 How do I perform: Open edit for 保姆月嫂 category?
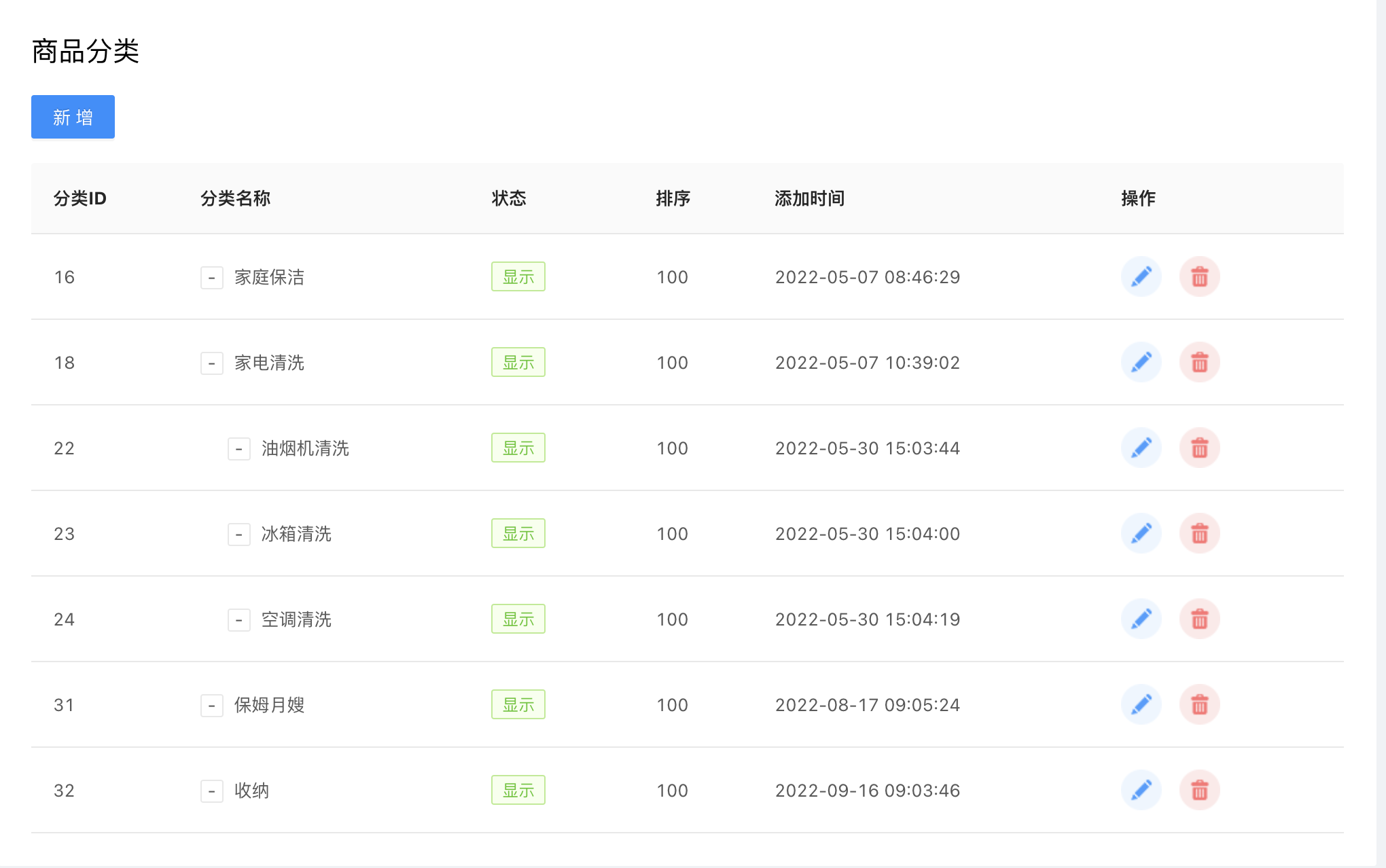[x=1141, y=704]
